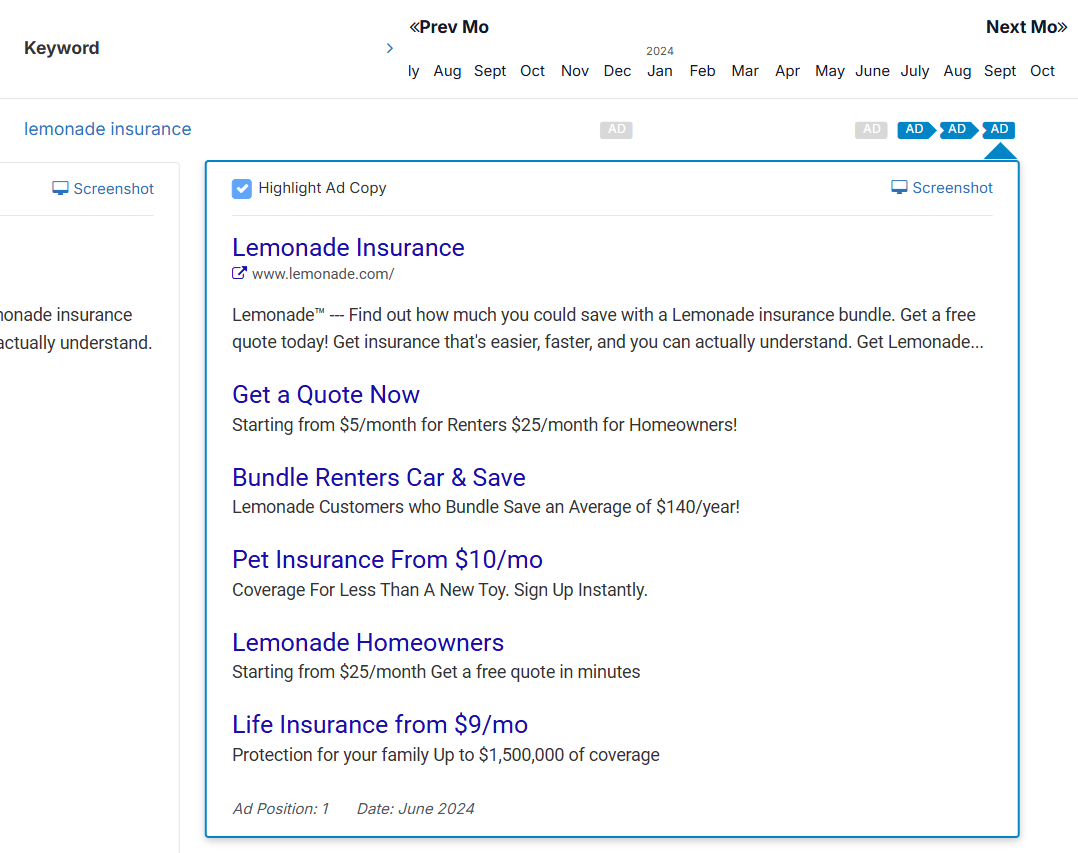This screenshot has height=853, width=1078.
Task: Click the Date: June 2024 text
Action: pyautogui.click(x=415, y=808)
